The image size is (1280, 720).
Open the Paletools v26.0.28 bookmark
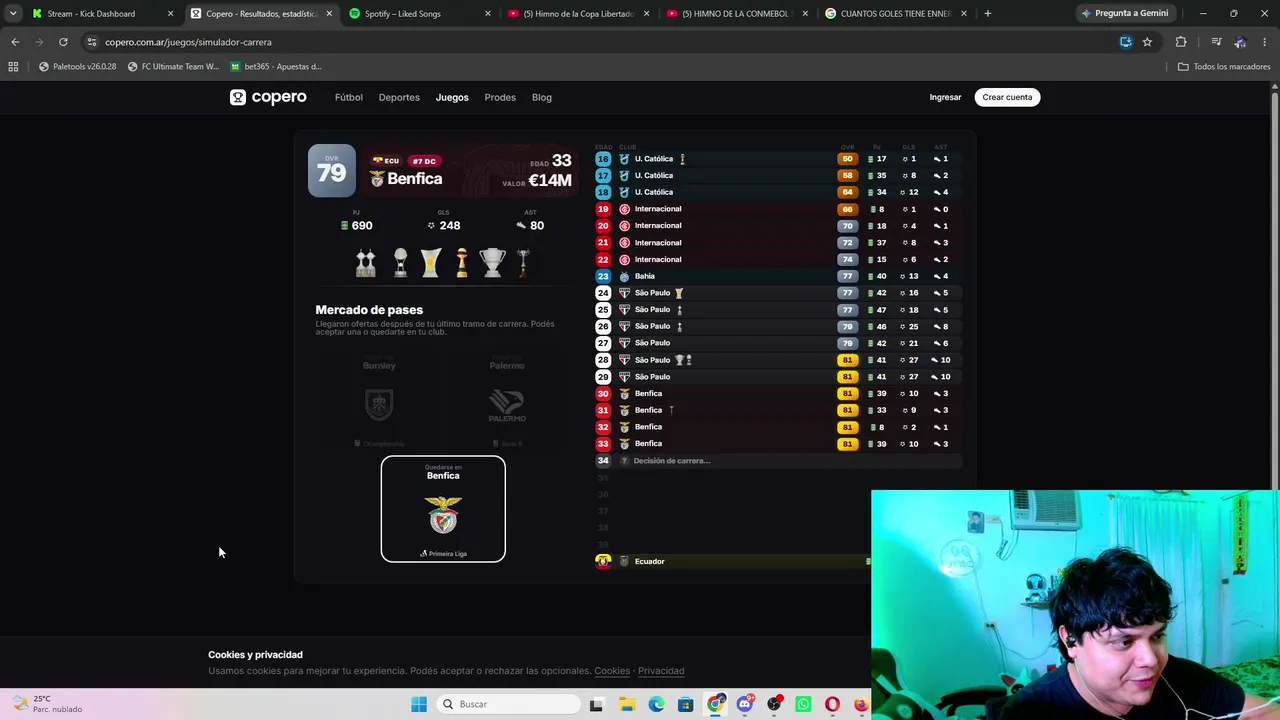click(x=77, y=67)
